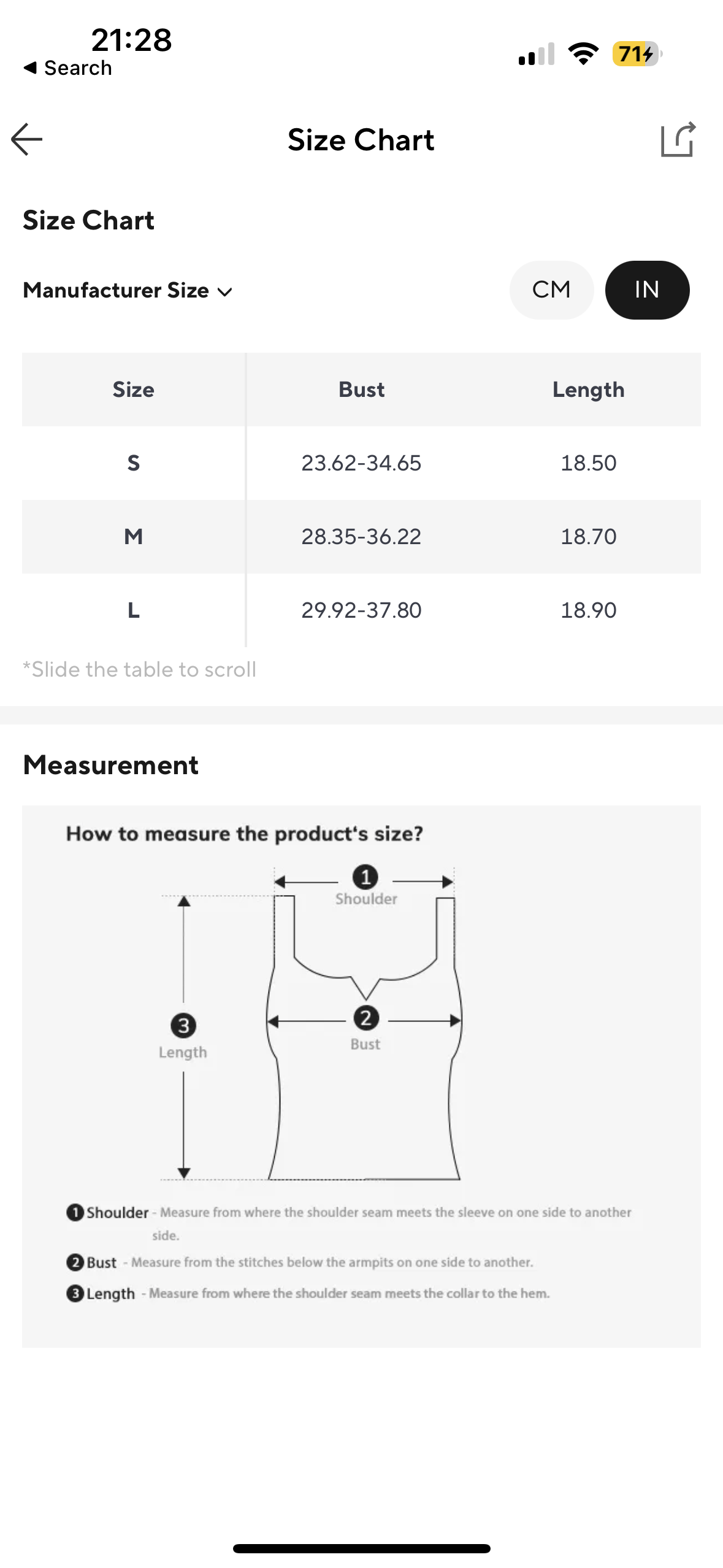Tap the Bust column header
The width and height of the screenshot is (723, 1568).
pos(361,390)
